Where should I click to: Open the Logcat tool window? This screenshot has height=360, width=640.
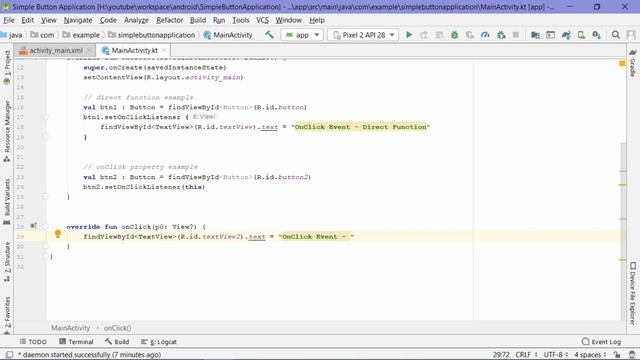159,342
